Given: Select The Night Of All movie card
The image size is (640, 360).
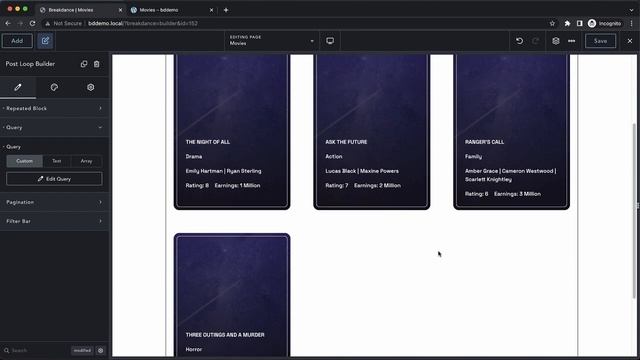Looking at the screenshot, I should pos(232,131).
